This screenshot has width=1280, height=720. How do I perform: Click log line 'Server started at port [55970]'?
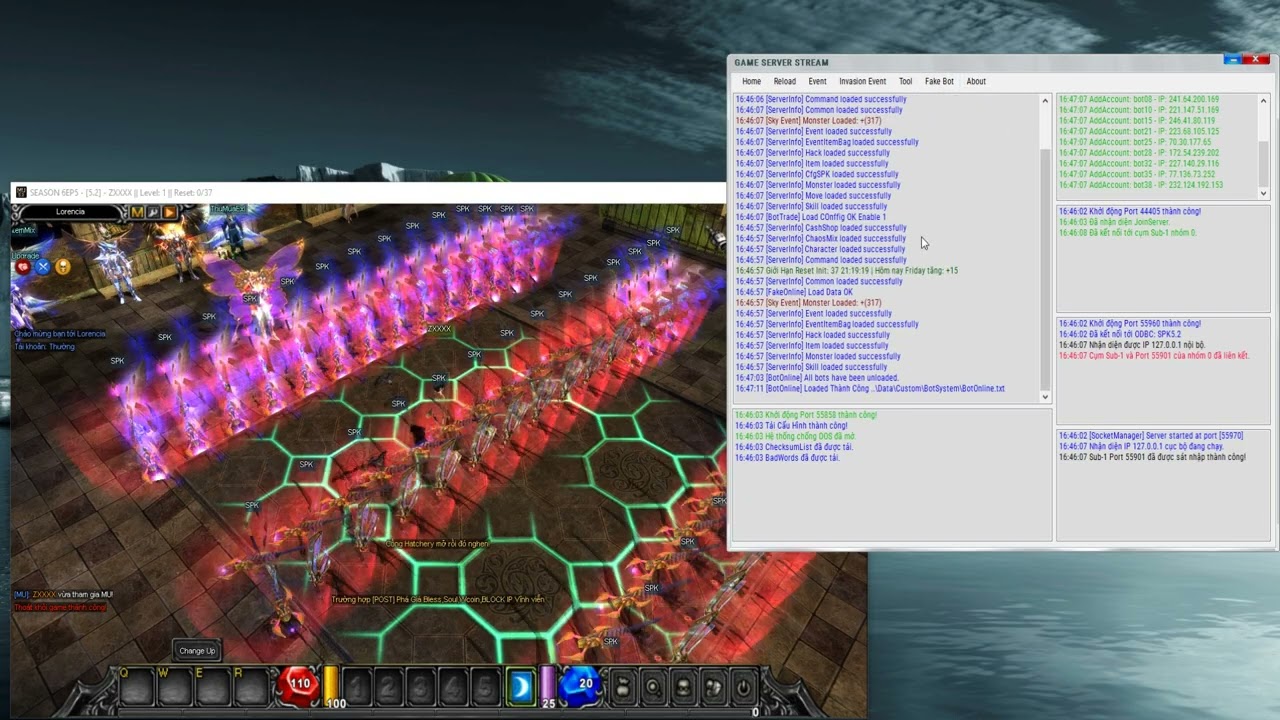1151,436
